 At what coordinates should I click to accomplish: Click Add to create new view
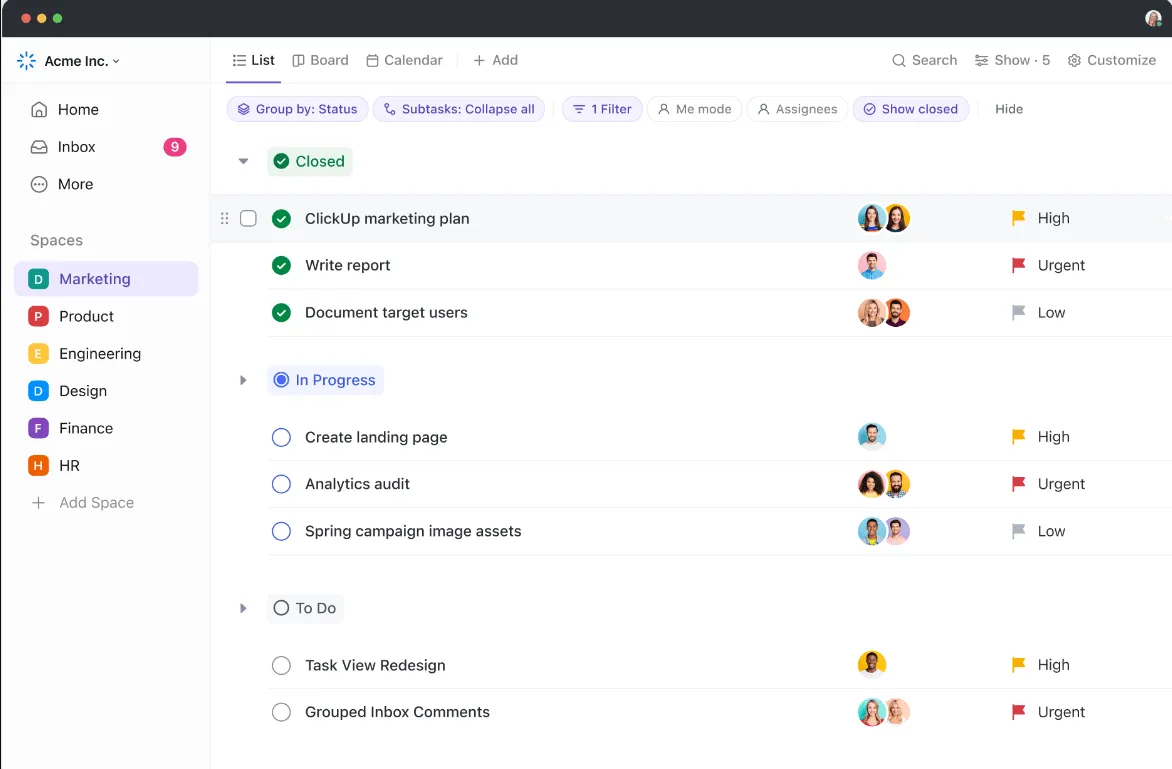point(496,61)
